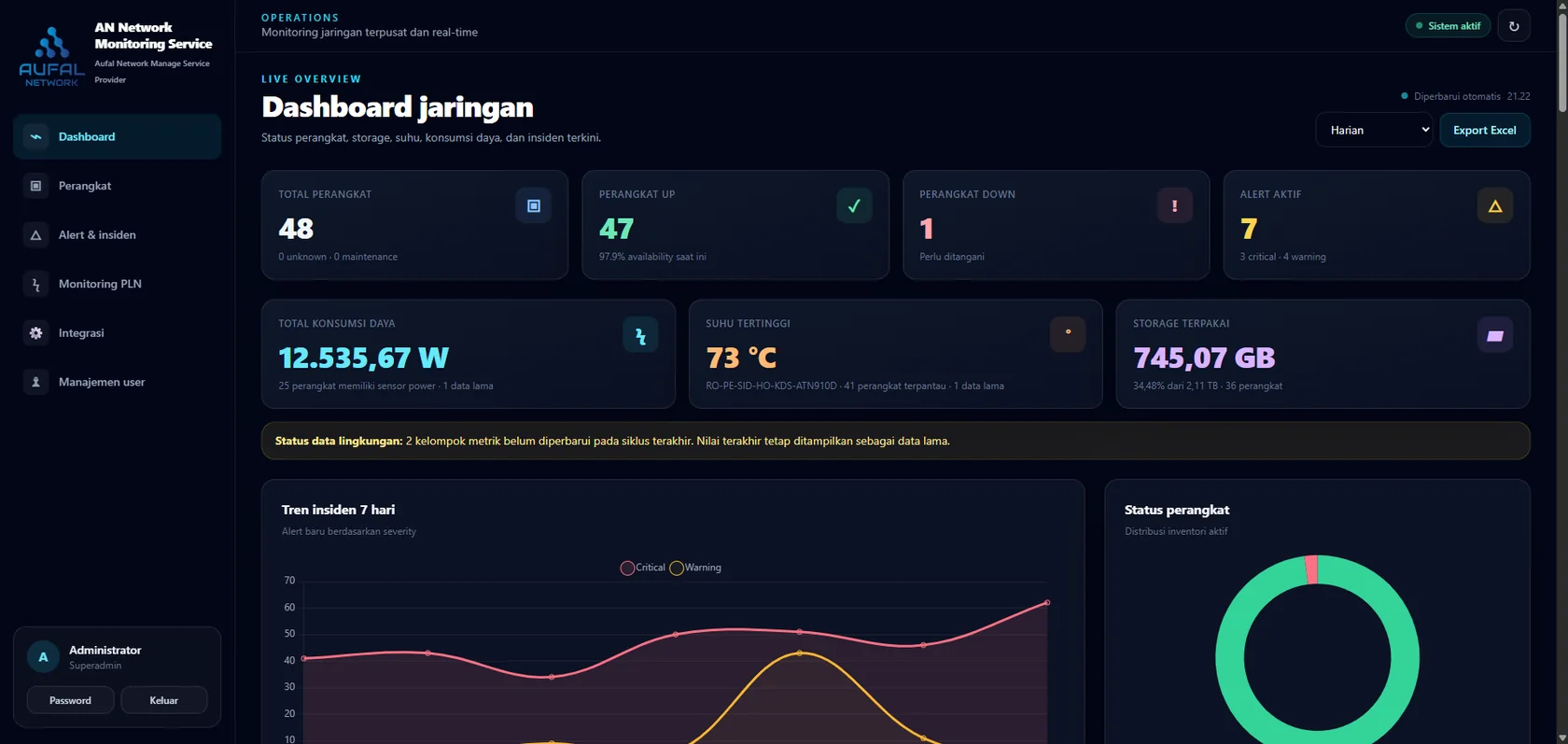
Task: Go to the Perangkat page
Action: coord(118,186)
